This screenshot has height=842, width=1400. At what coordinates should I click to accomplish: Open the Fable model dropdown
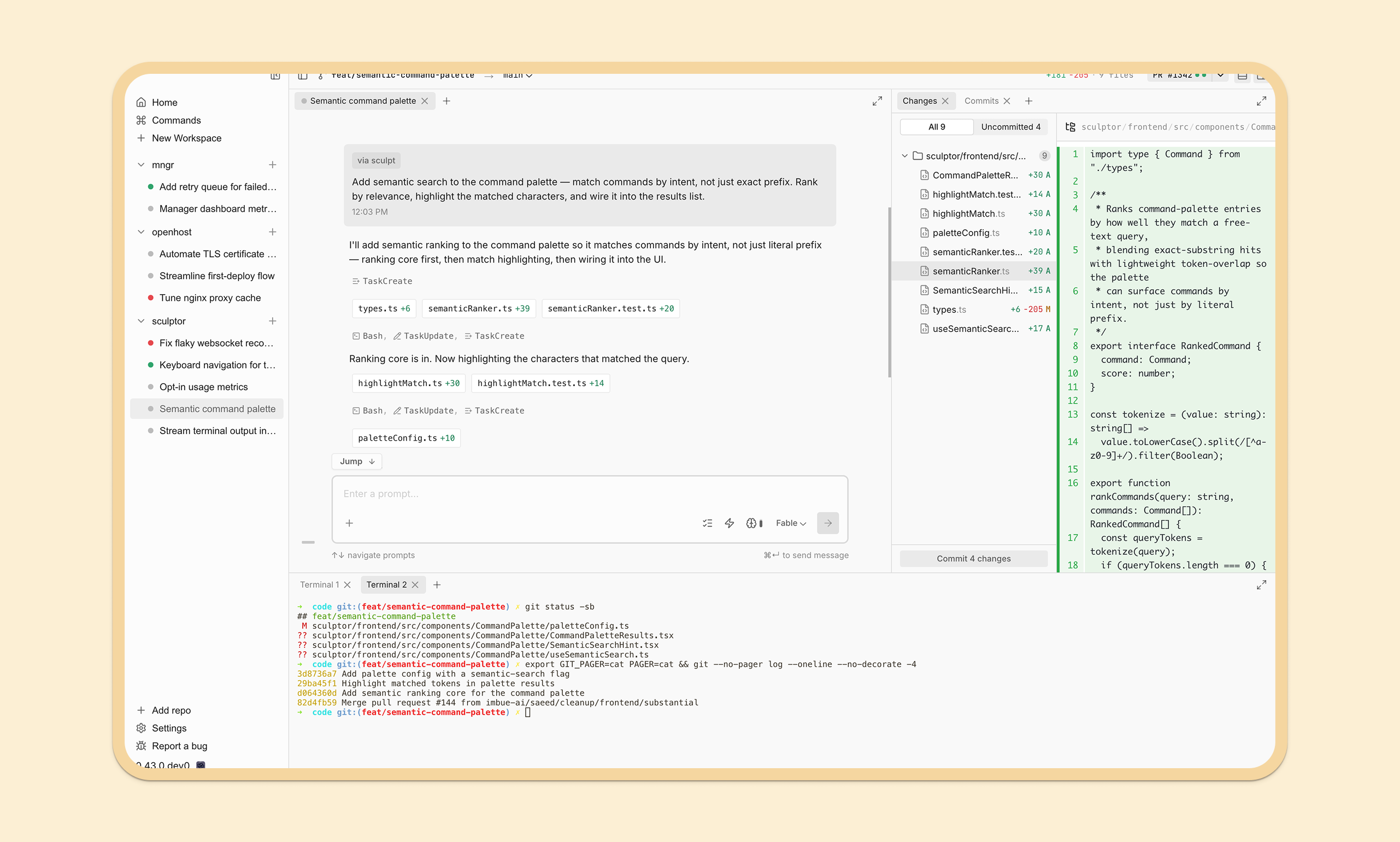tap(791, 523)
